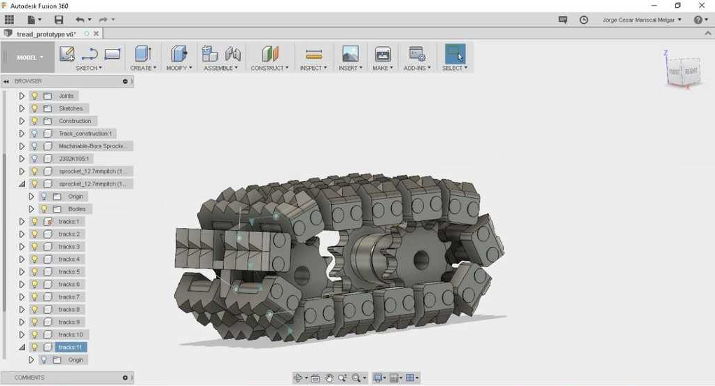The image size is (715, 386).
Task: Show the Track_construction:1 component via lightbulb
Action: 35,134
